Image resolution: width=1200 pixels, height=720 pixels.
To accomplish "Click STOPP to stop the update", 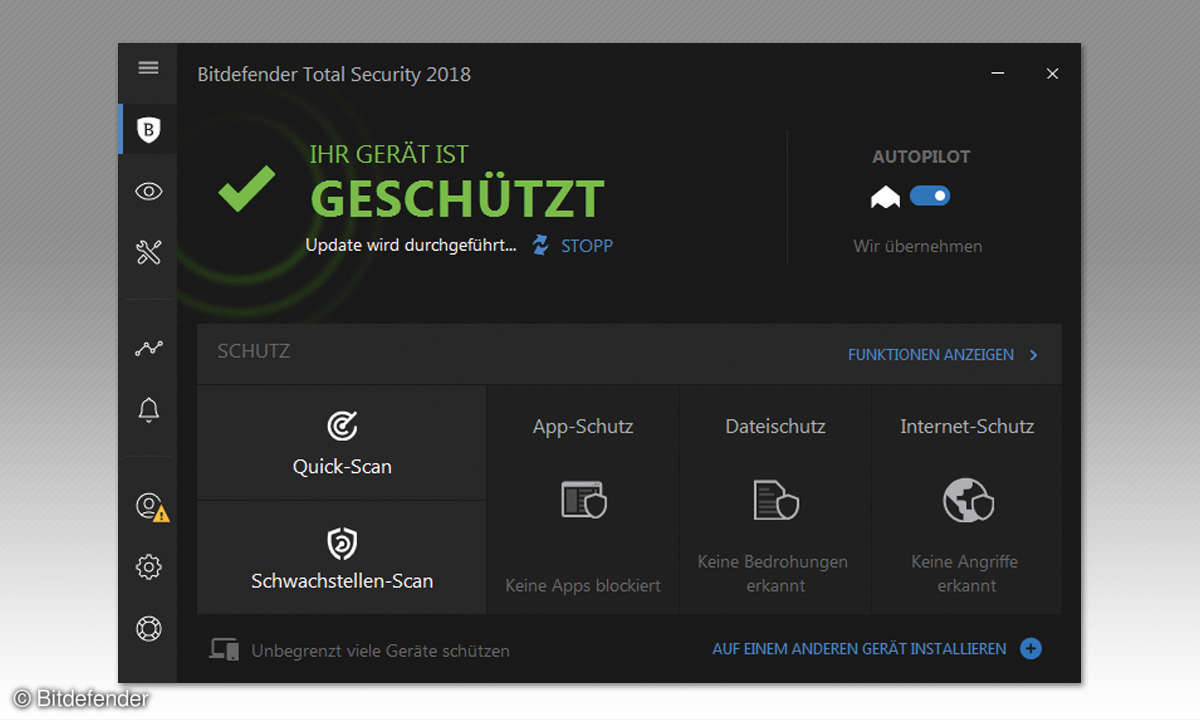I will [586, 246].
